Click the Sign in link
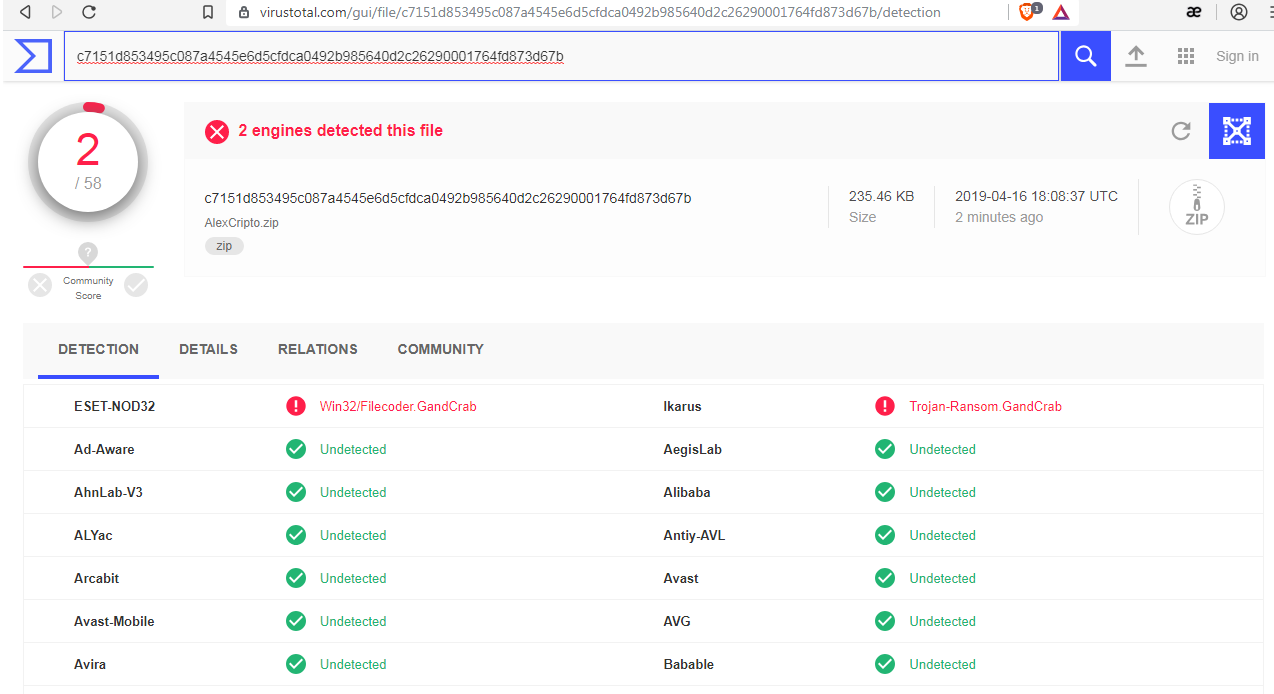This screenshot has width=1274, height=694. pos(1237,56)
